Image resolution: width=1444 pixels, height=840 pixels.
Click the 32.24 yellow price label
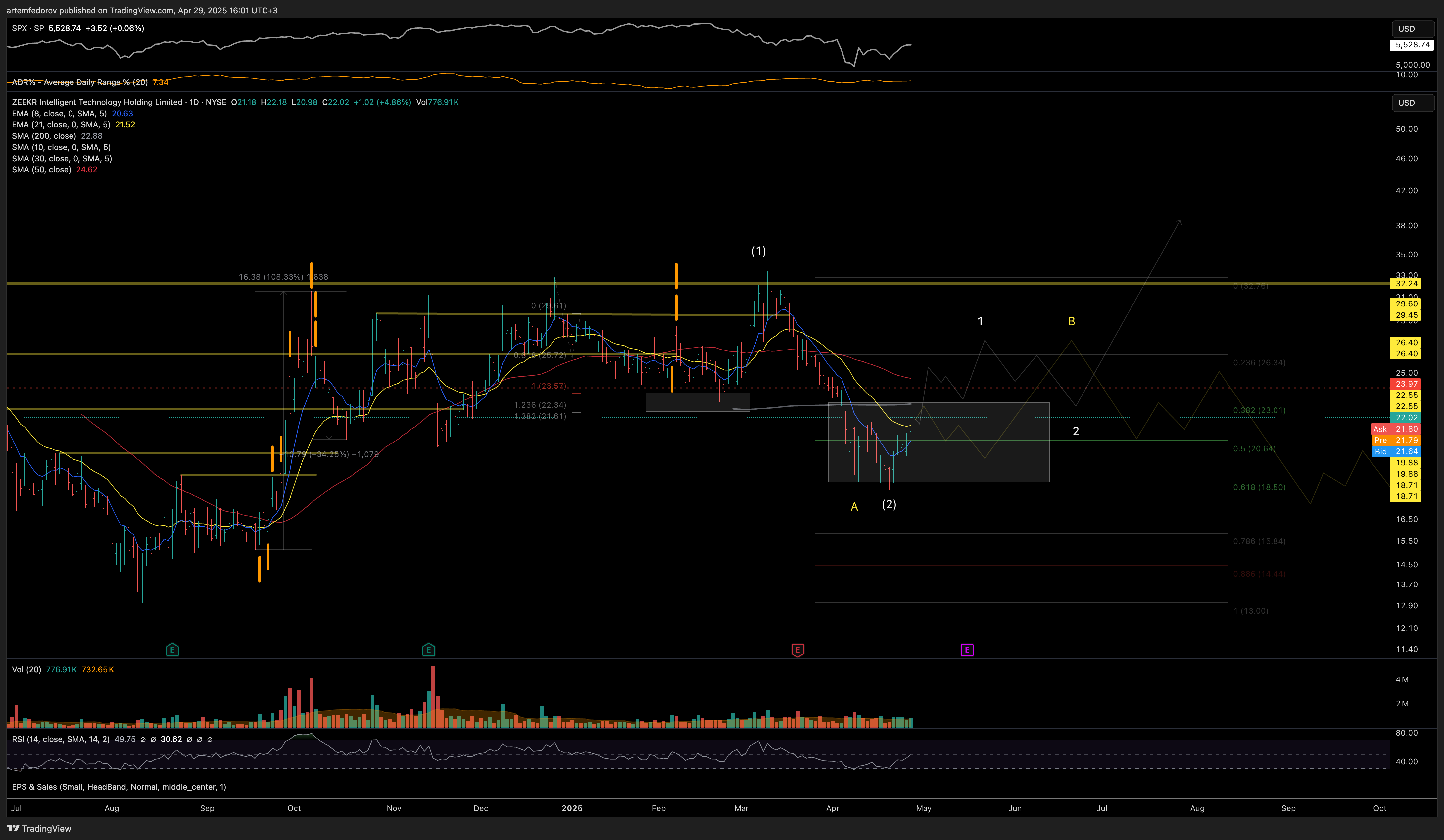(1406, 284)
